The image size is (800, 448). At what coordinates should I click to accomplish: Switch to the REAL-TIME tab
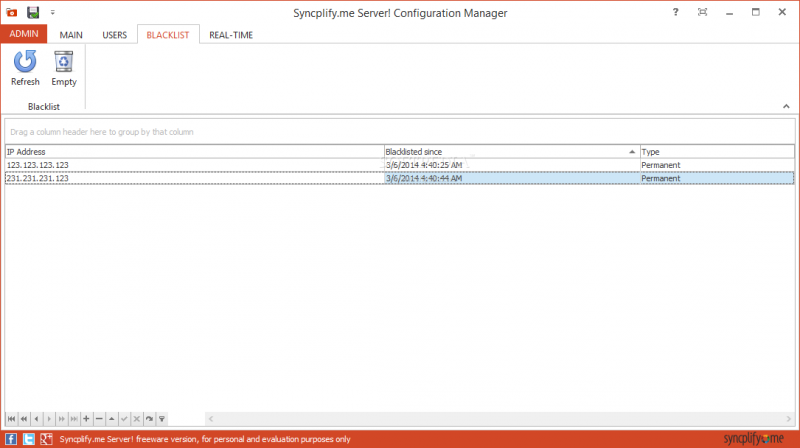[x=231, y=35]
